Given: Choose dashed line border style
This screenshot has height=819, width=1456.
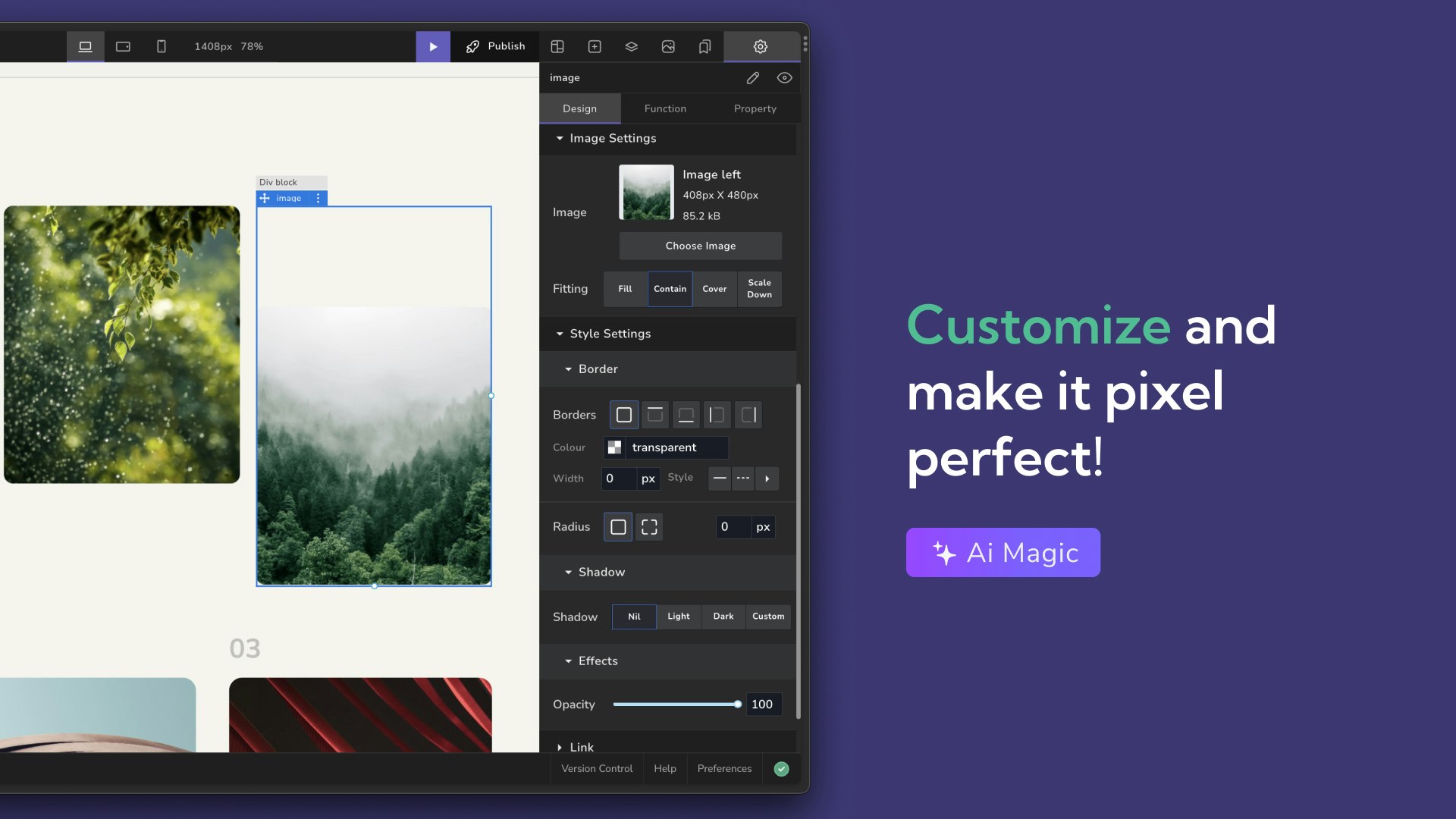Looking at the screenshot, I should [743, 478].
